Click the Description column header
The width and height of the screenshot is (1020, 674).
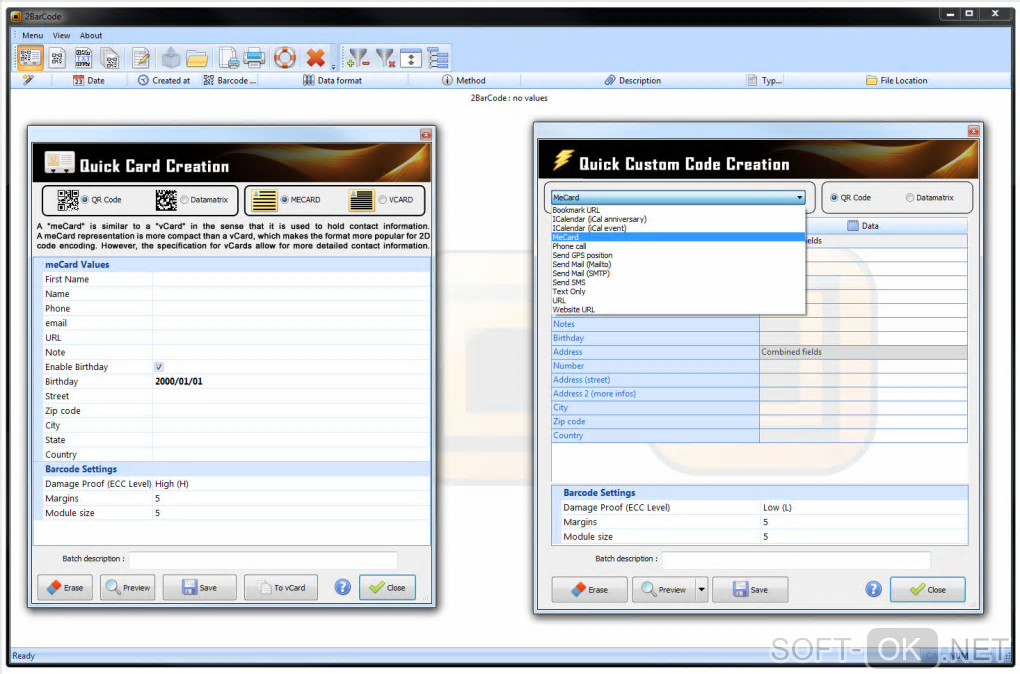coord(632,81)
